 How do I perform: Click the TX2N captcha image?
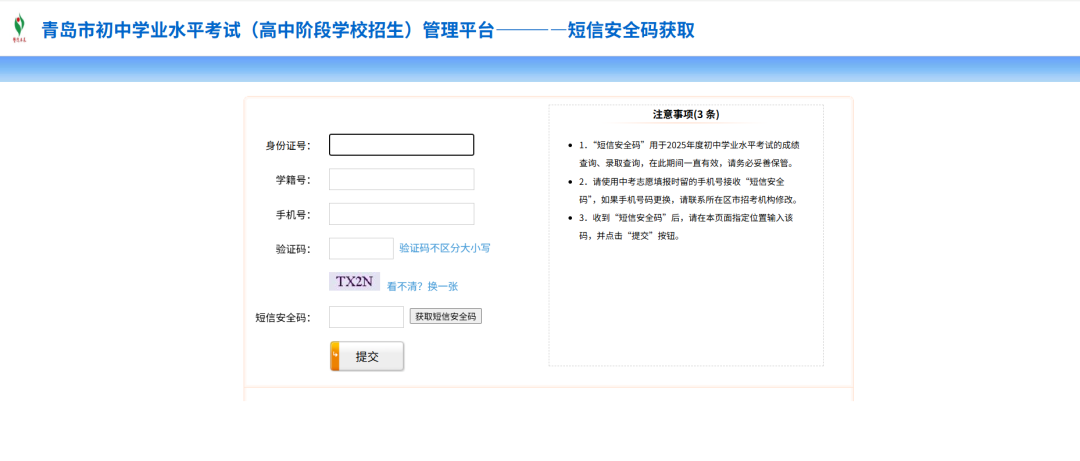[x=354, y=281]
